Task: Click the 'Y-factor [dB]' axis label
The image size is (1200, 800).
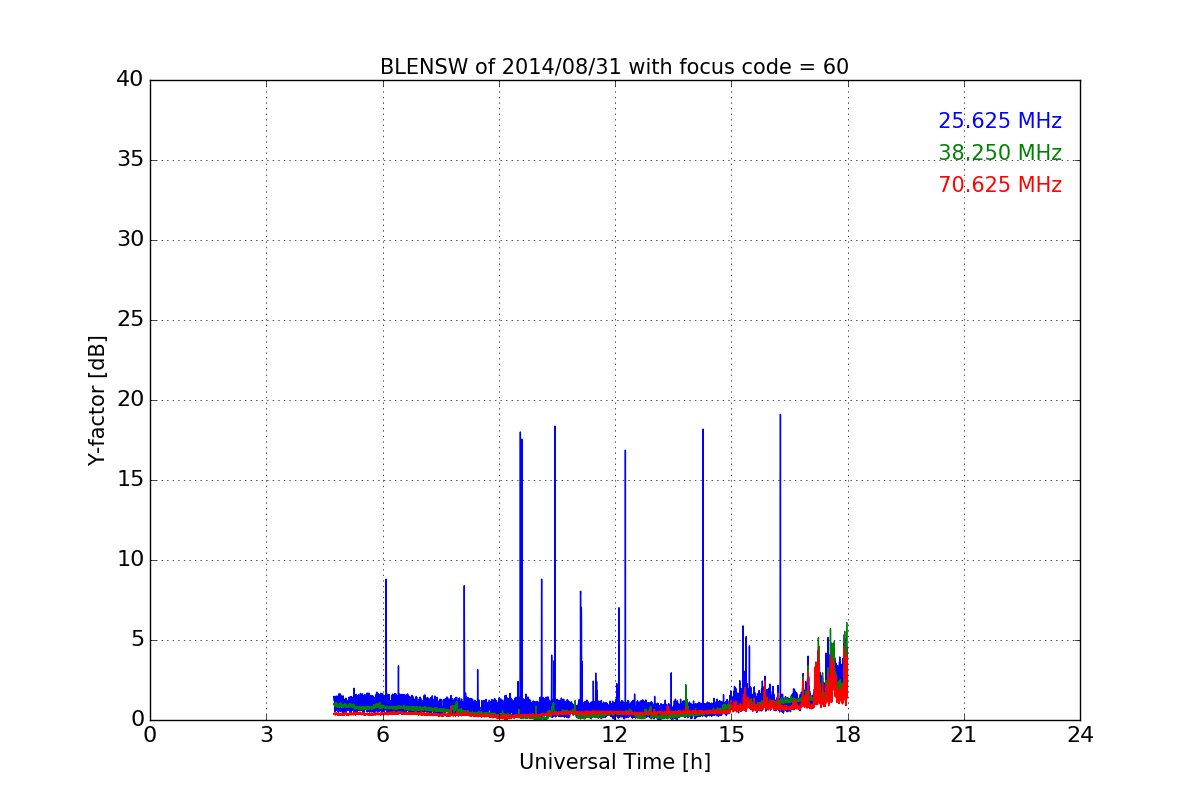Action: point(97,400)
